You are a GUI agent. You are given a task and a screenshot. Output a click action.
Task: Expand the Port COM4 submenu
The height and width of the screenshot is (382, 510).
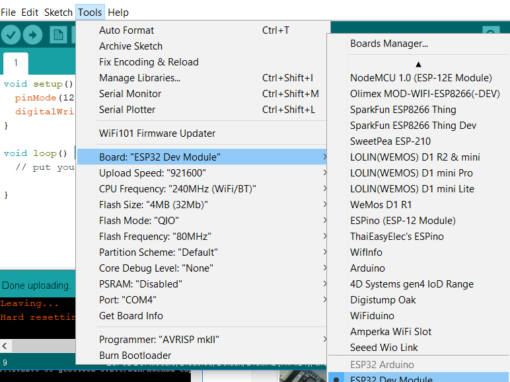202,300
